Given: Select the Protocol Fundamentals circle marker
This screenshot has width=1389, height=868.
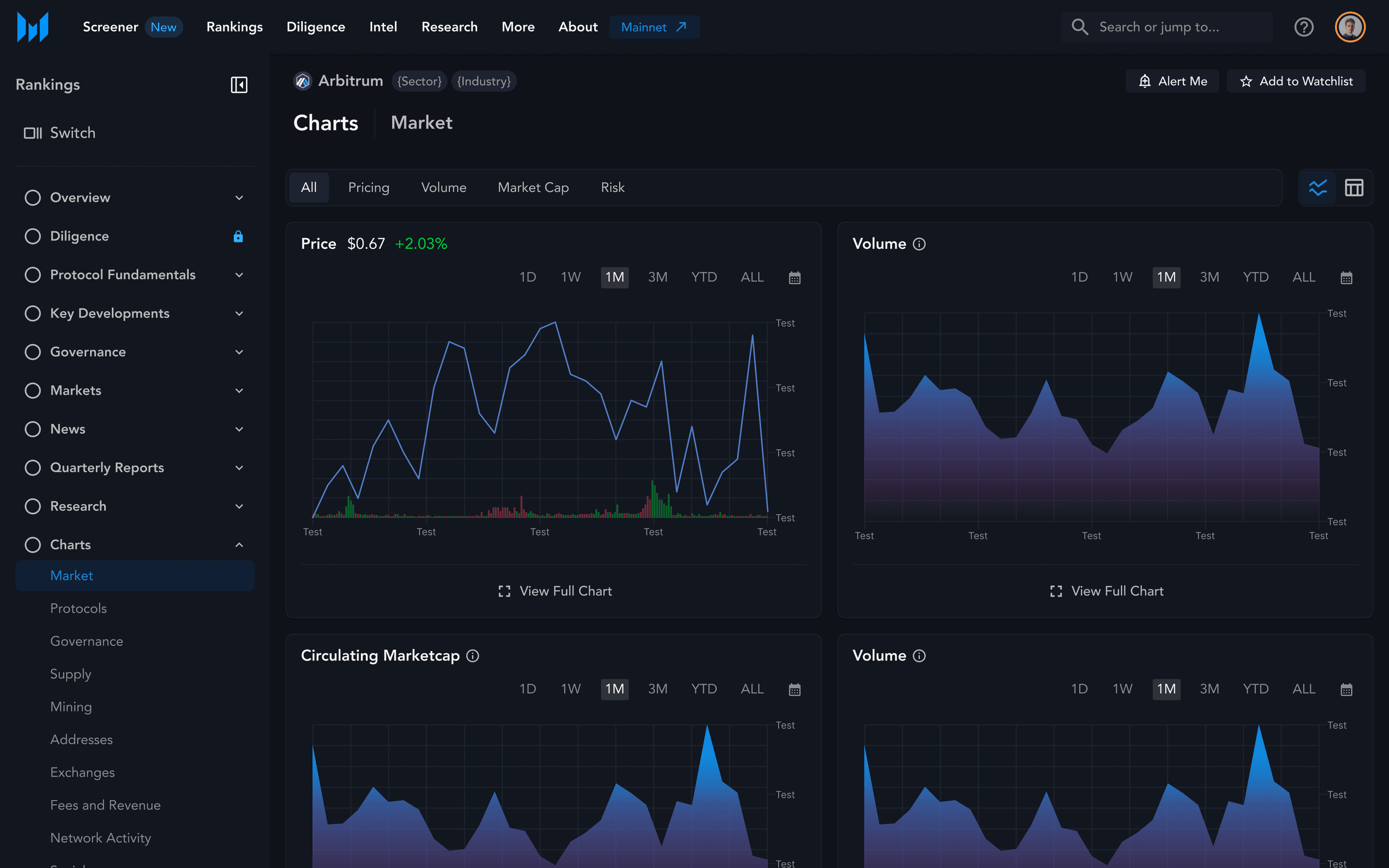Looking at the screenshot, I should click(x=33, y=275).
